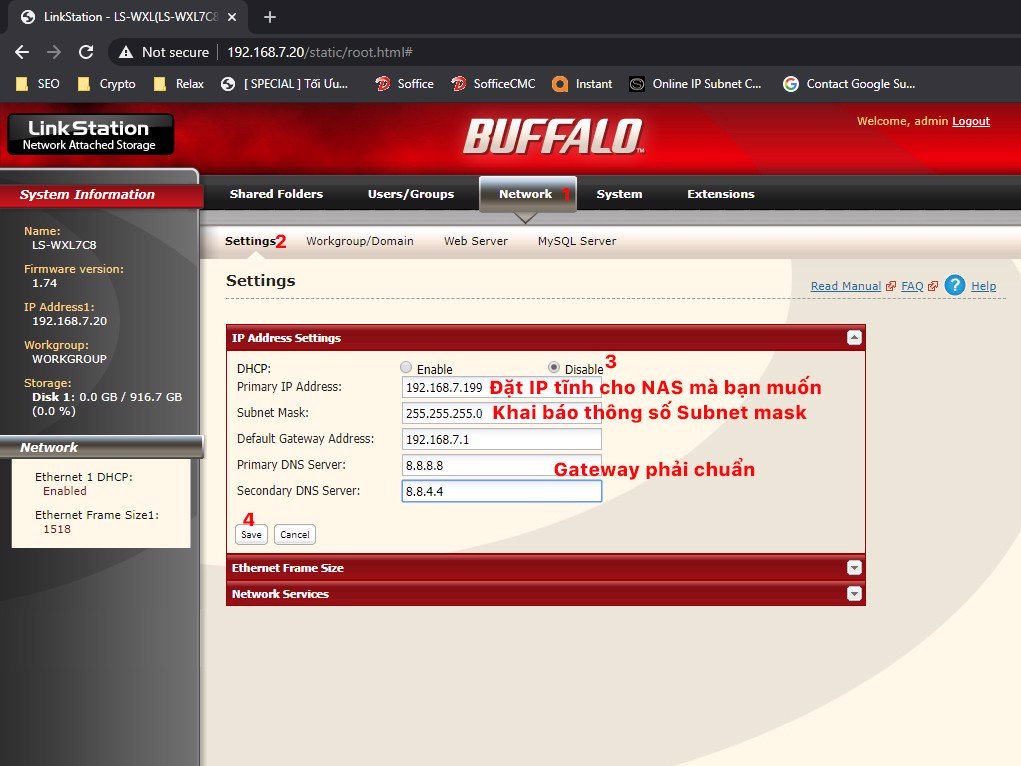This screenshot has height=766, width=1021.
Task: Open the Soffice bookmark
Action: click(x=404, y=84)
